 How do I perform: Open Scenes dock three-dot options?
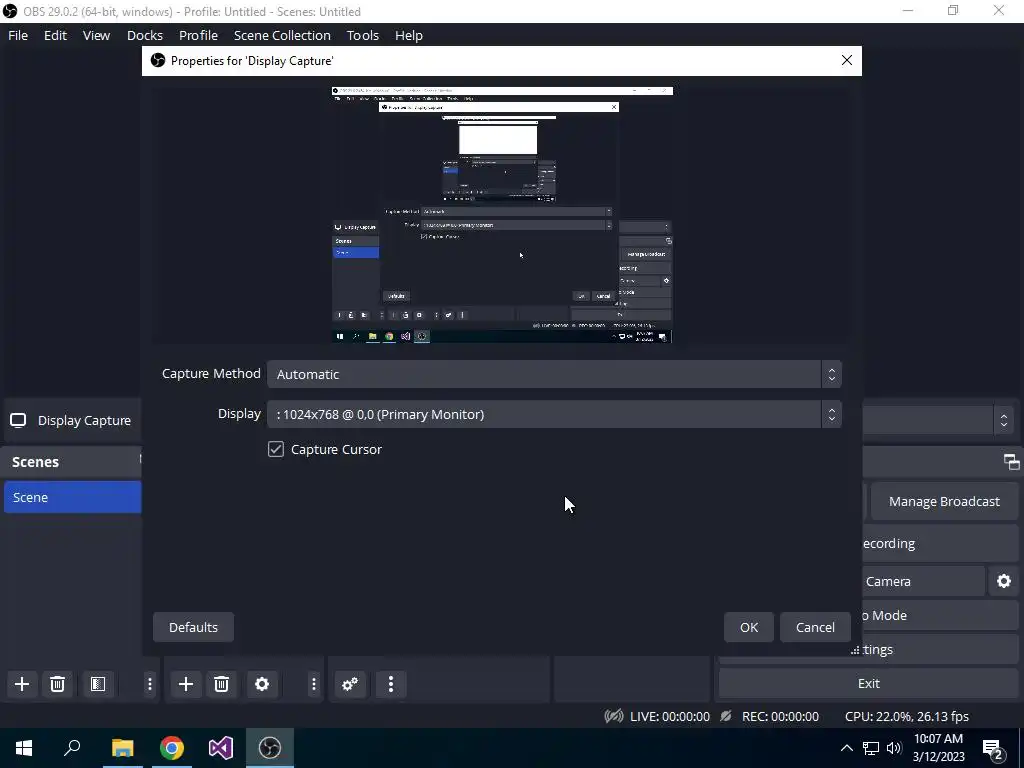tap(150, 684)
